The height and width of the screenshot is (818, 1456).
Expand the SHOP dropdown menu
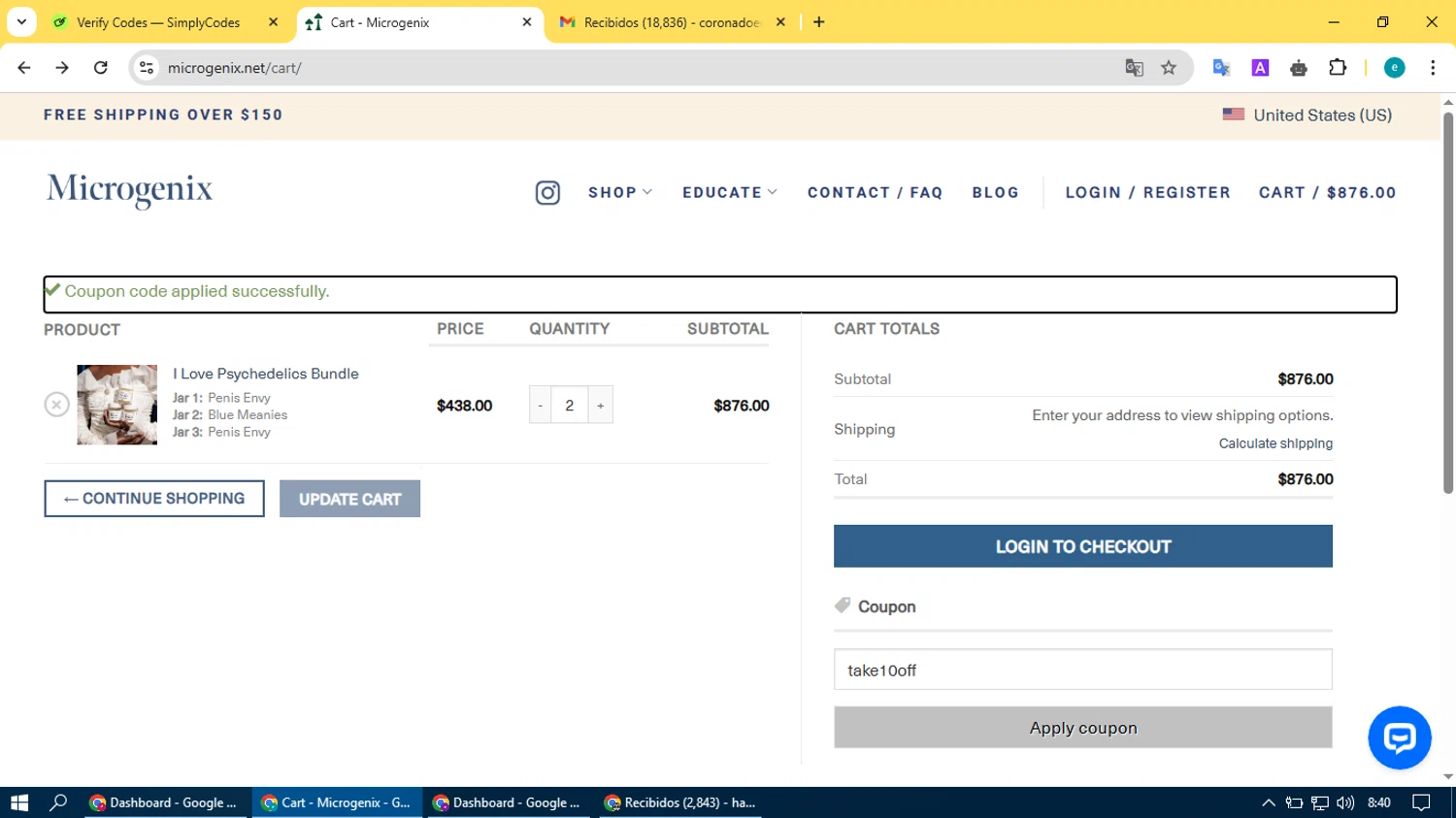[620, 193]
